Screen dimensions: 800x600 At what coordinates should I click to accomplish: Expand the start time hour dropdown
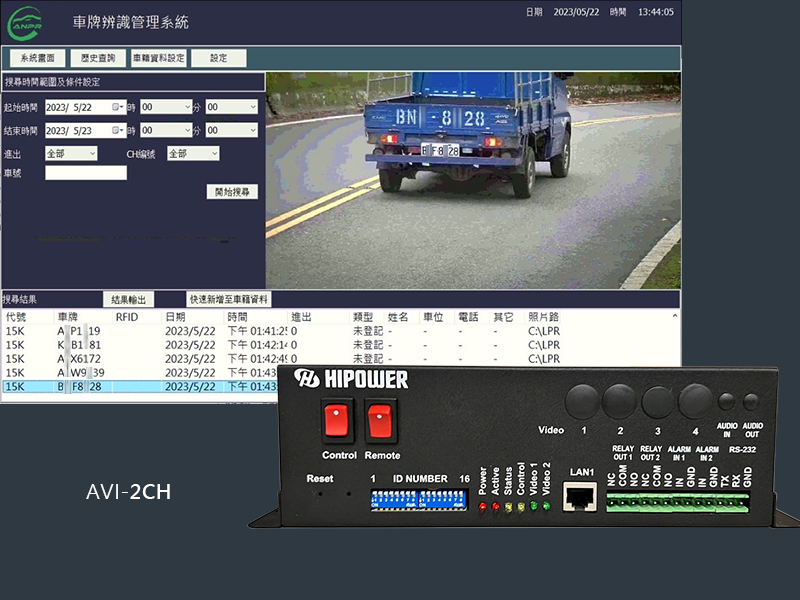pyautogui.click(x=166, y=107)
